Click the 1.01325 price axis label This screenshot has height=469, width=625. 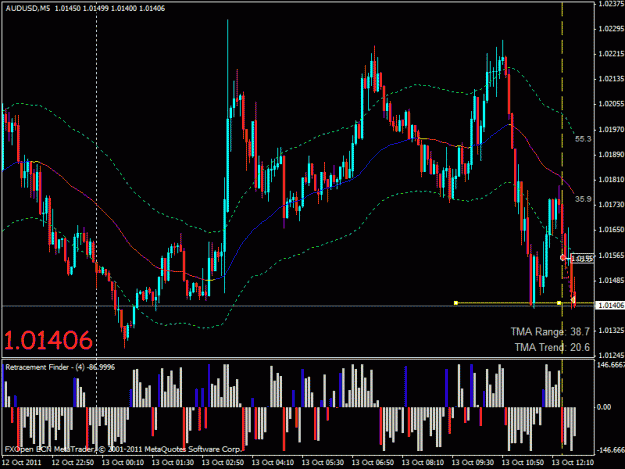pos(611,330)
